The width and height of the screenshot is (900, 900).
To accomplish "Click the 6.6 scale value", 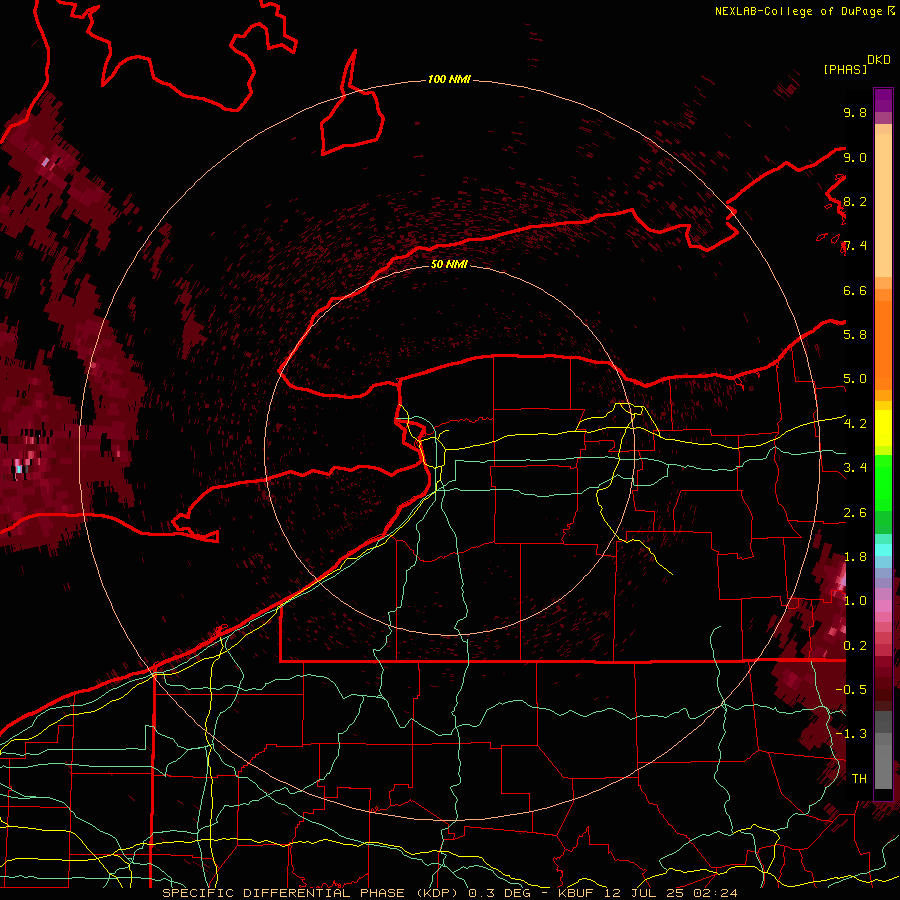I will pyautogui.click(x=855, y=290).
